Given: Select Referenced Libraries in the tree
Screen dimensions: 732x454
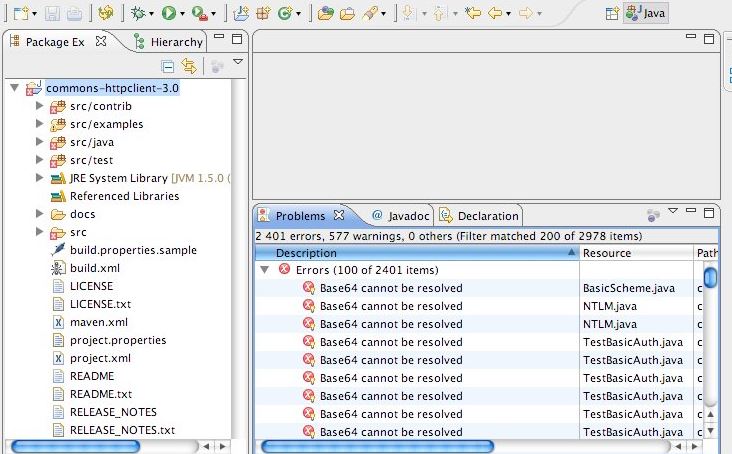Looking at the screenshot, I should [x=125, y=196].
